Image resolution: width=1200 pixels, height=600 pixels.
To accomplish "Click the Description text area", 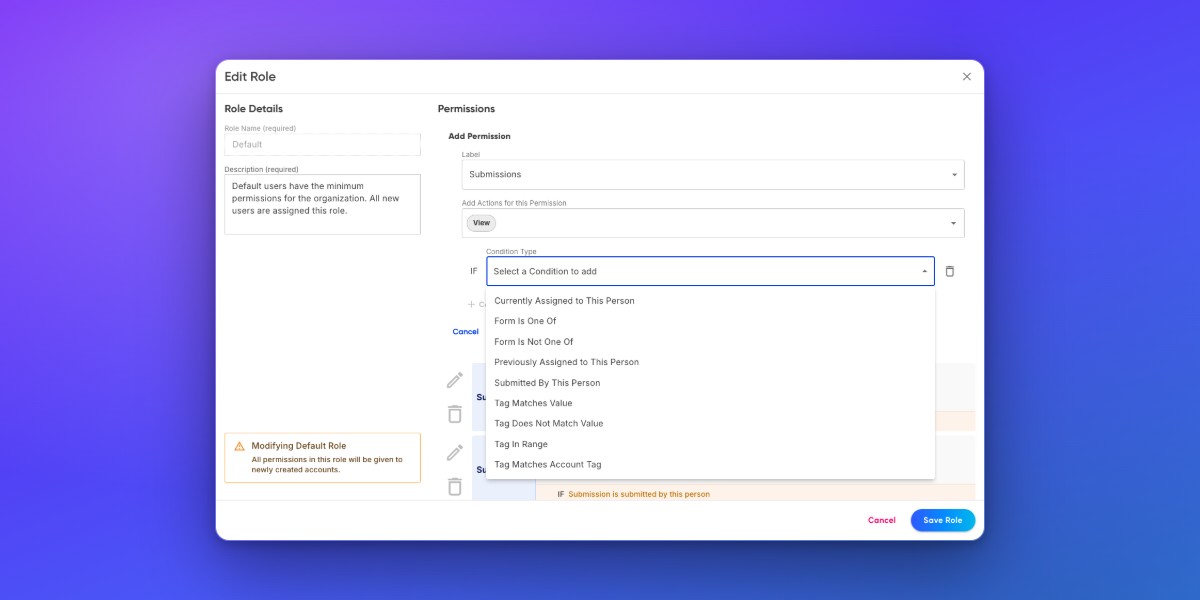I will (x=322, y=205).
